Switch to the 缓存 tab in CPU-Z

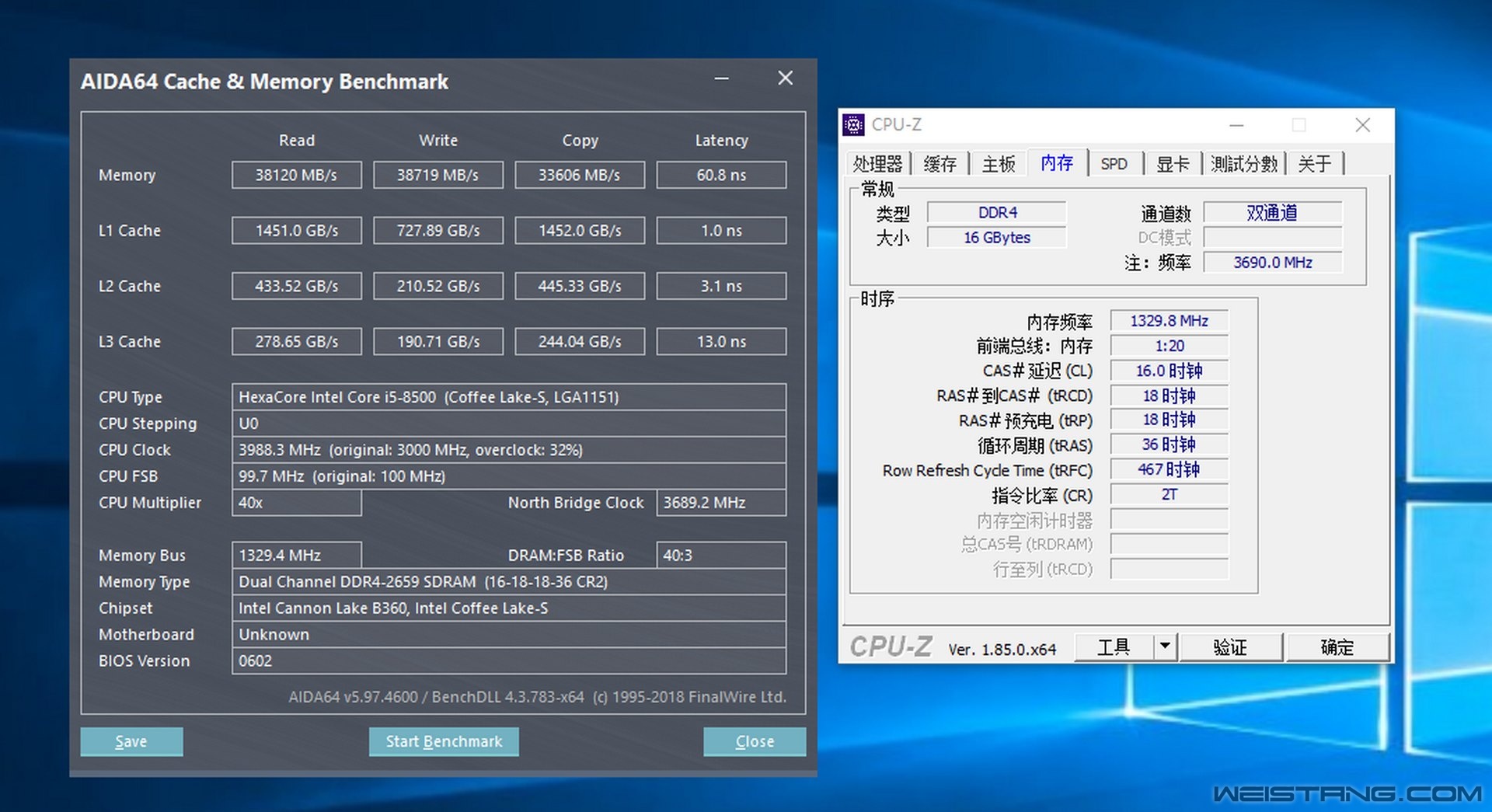pos(939,164)
